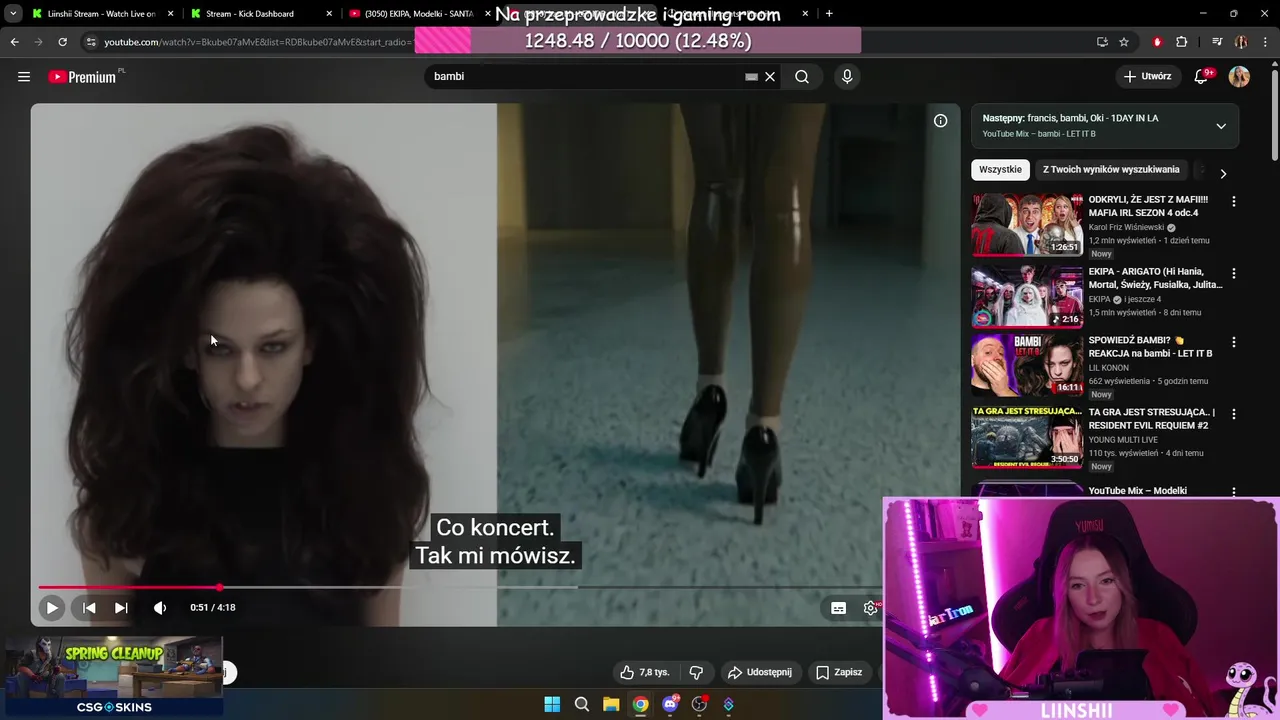Open Windows taskbar search
The height and width of the screenshot is (720, 1280).
pyautogui.click(x=581, y=704)
